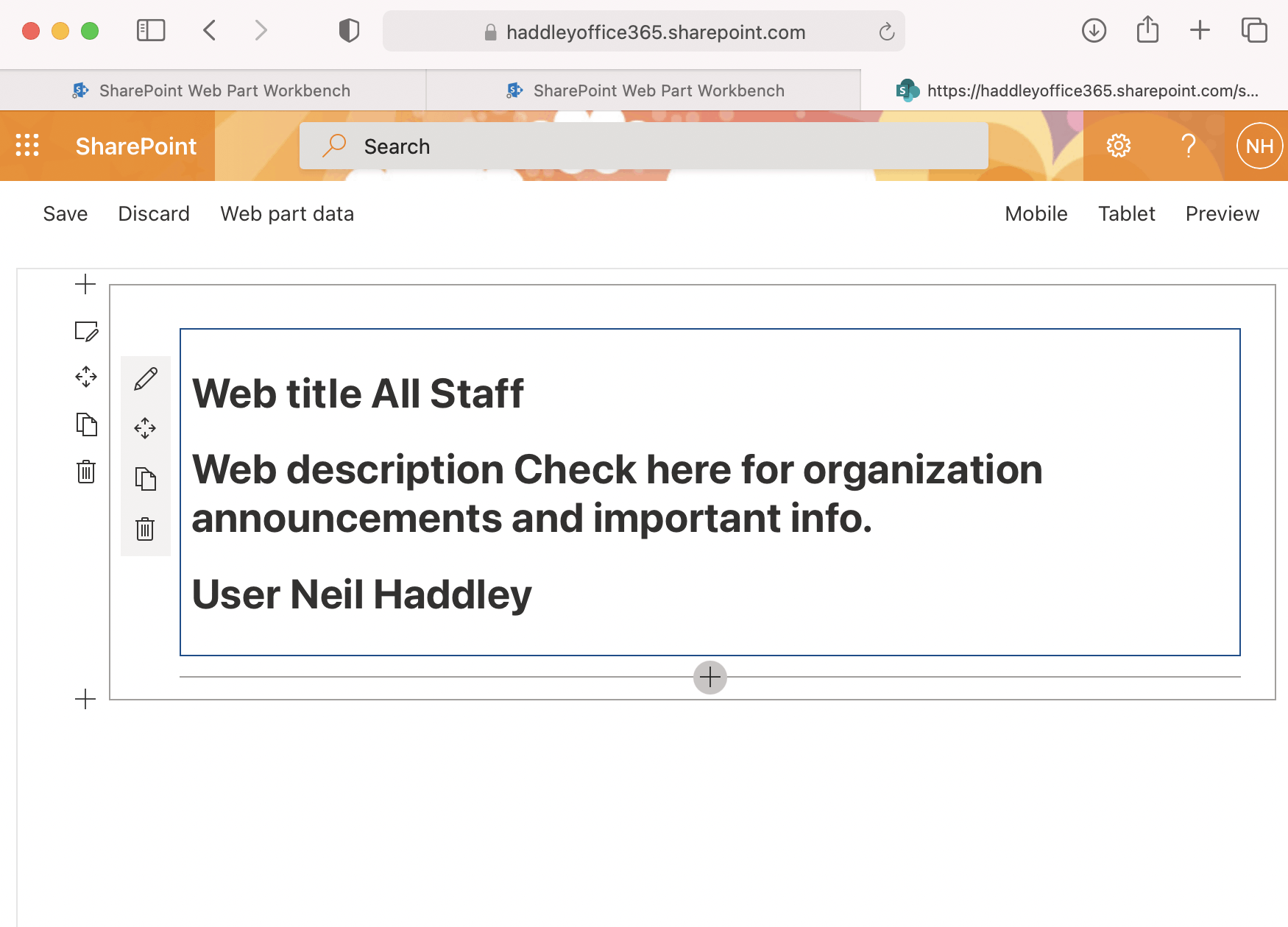Click the SharePoint search box
This screenshot has height=927, width=1288.
tap(644, 146)
